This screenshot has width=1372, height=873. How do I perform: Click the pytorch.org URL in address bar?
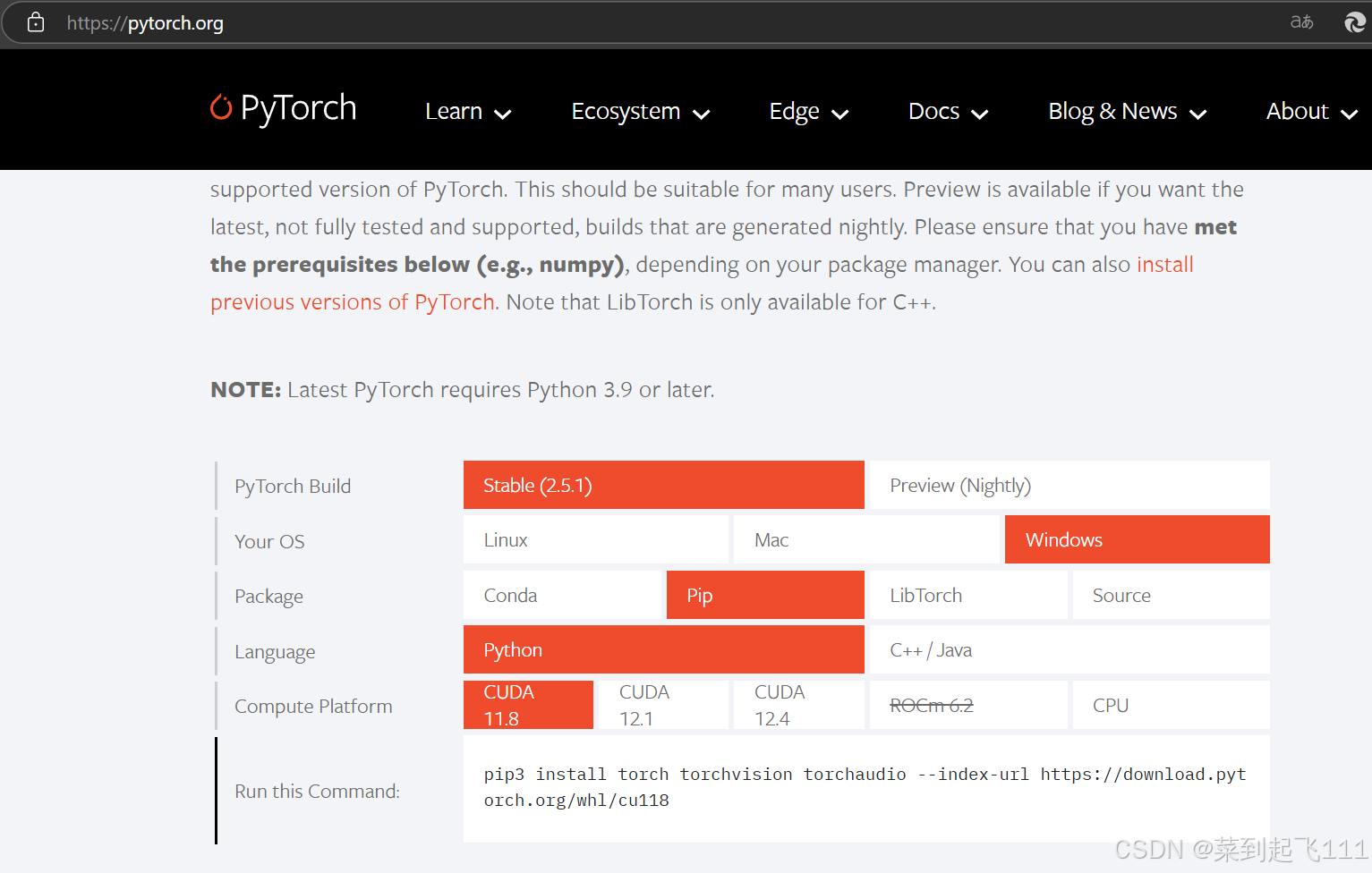(145, 22)
